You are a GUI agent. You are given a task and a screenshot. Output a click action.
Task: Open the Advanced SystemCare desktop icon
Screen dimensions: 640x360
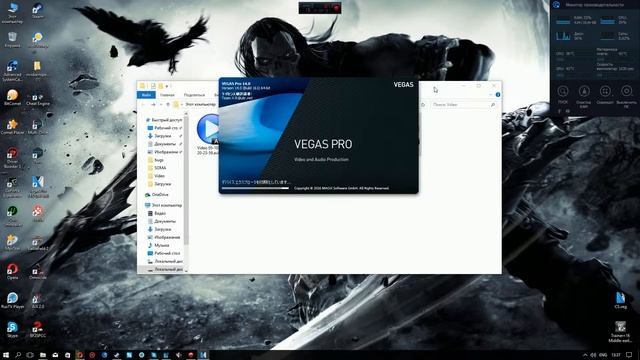(x=12, y=70)
